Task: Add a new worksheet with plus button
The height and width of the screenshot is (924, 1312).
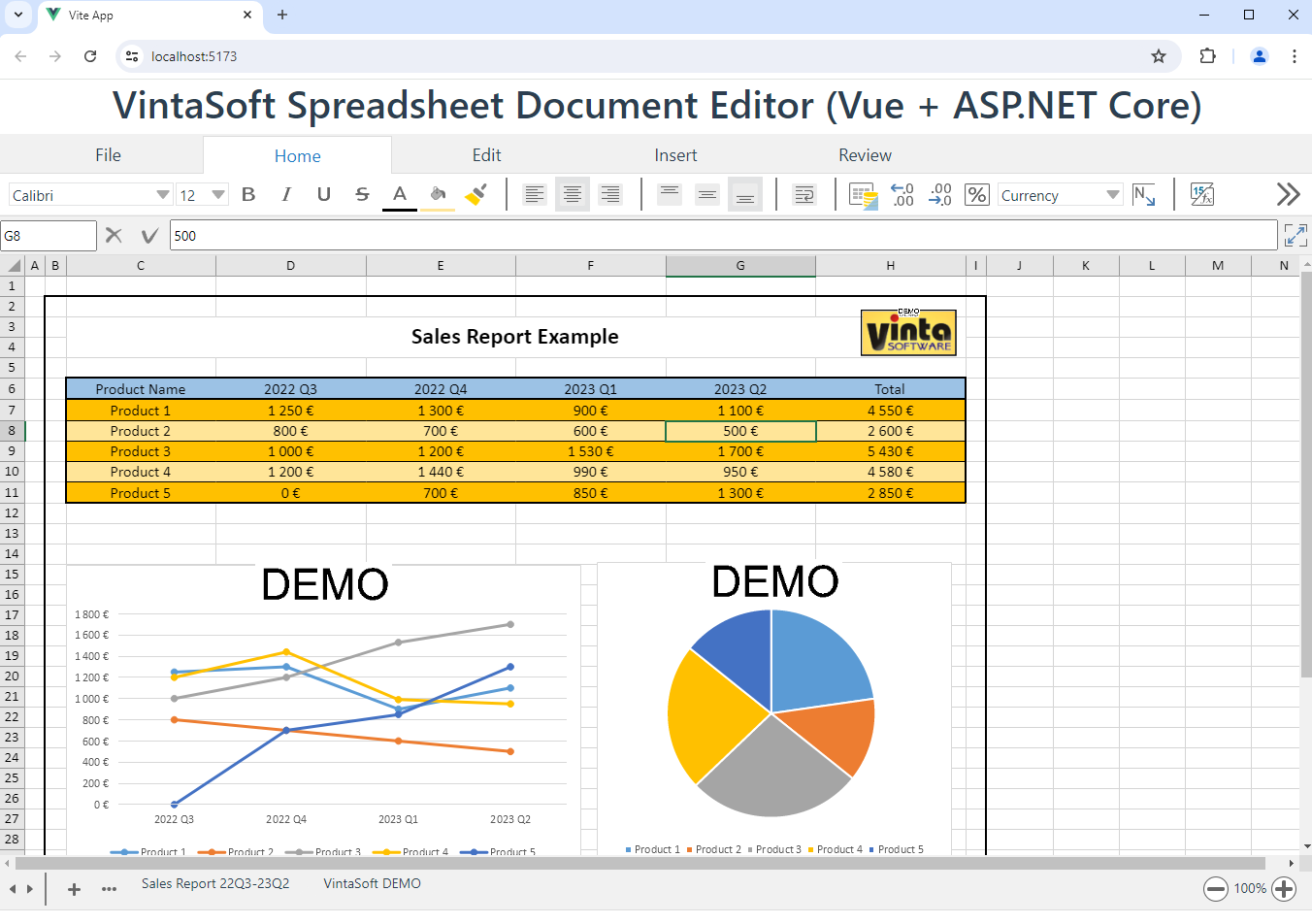Action: [74, 889]
